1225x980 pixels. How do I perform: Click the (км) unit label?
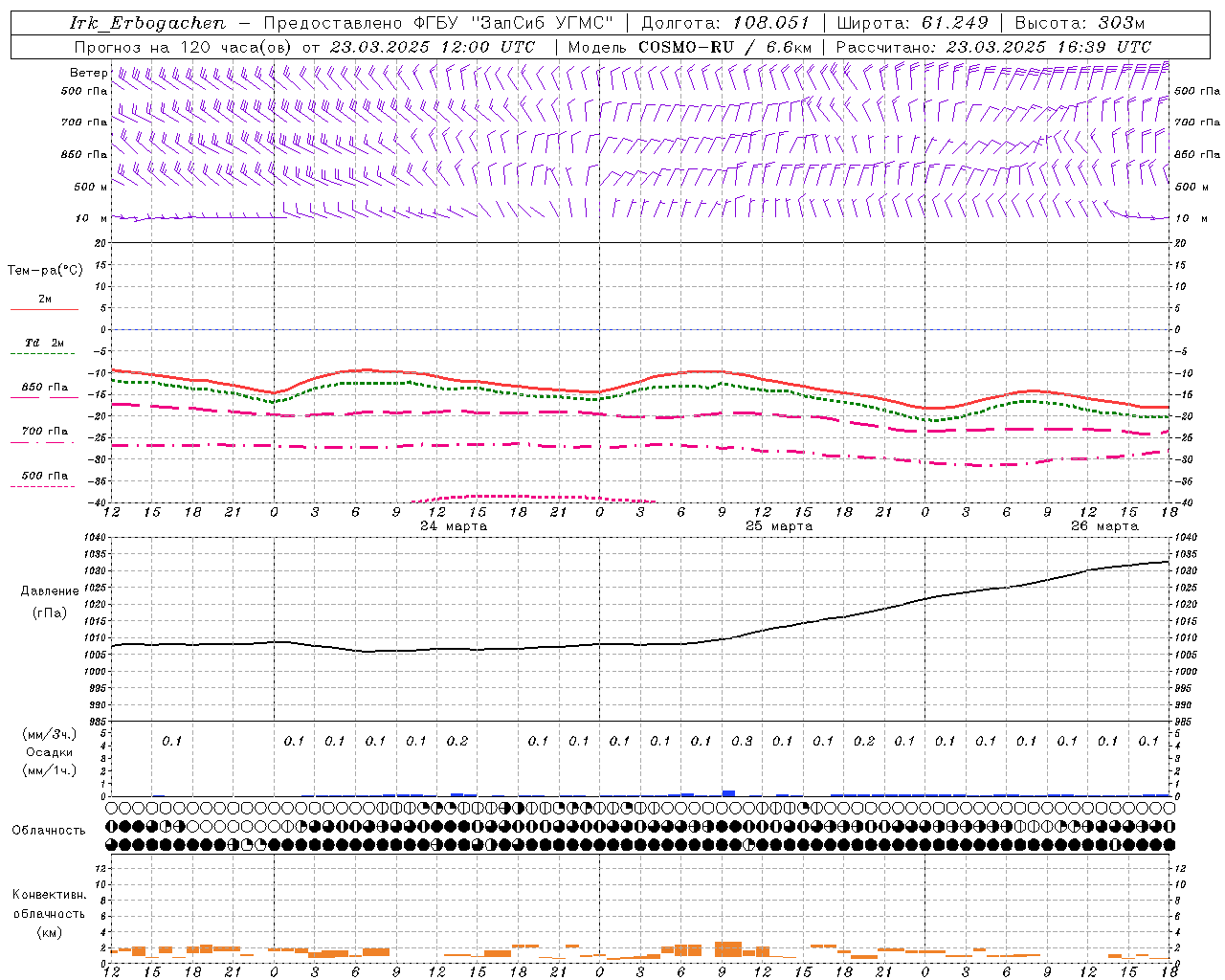point(49,932)
